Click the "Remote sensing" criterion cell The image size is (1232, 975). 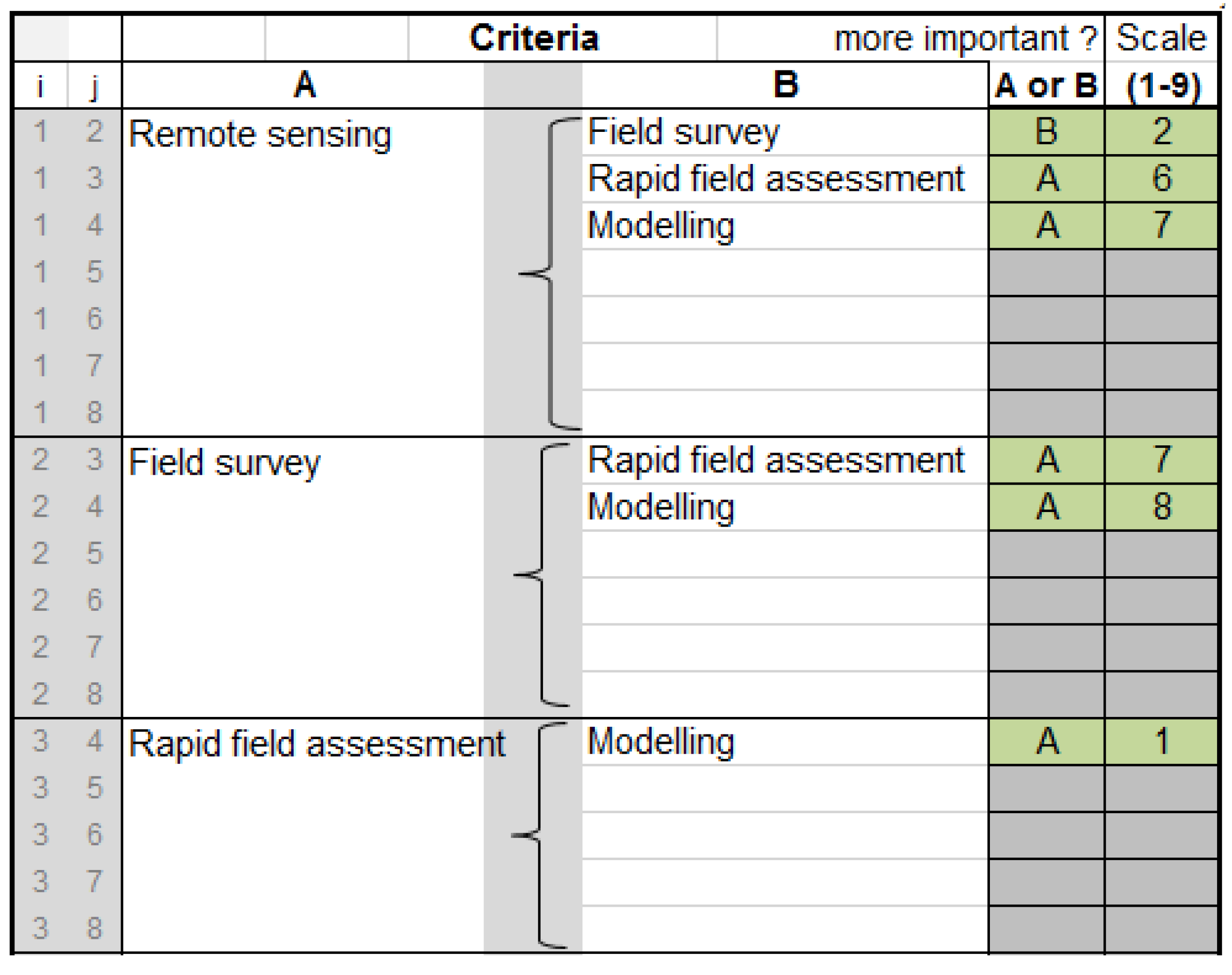click(260, 136)
